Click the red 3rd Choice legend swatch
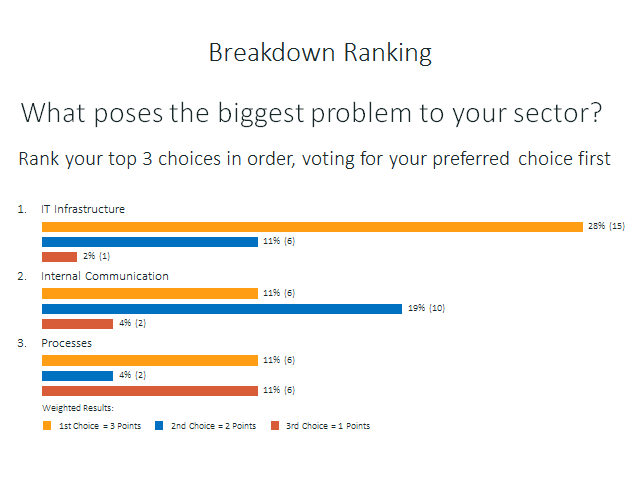 click(275, 425)
